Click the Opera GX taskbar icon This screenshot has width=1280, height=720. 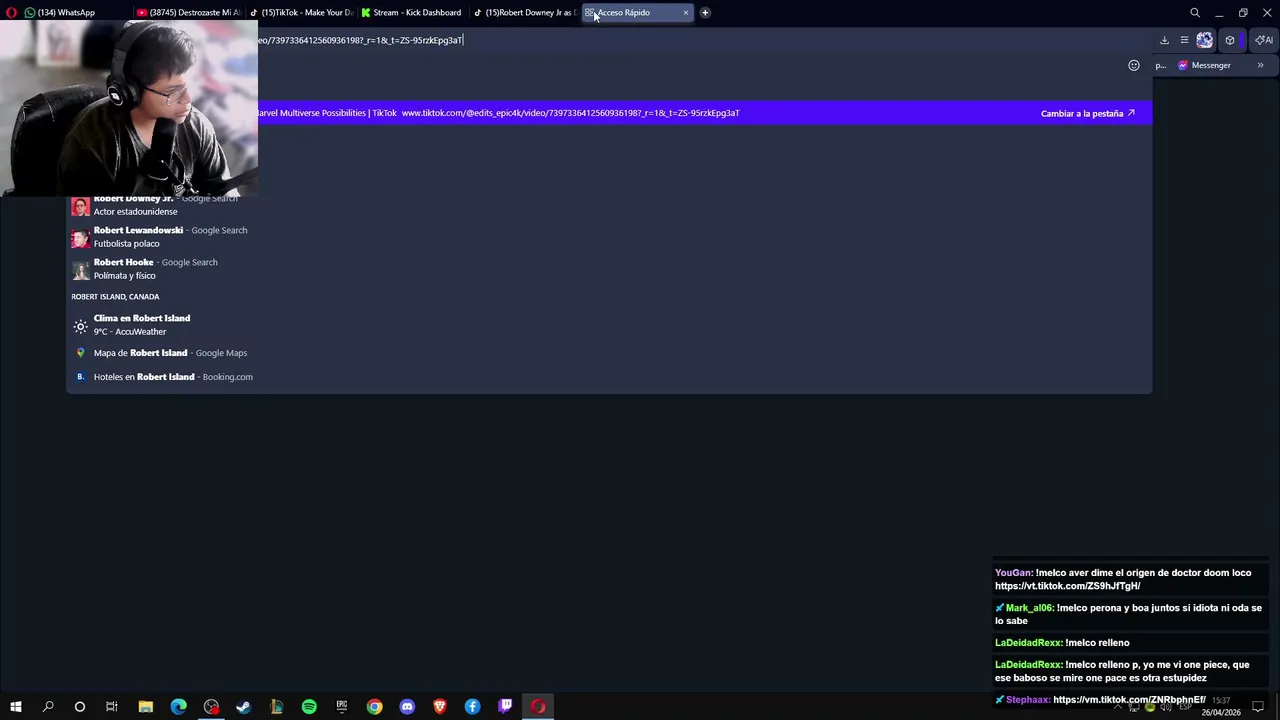pyautogui.click(x=538, y=707)
